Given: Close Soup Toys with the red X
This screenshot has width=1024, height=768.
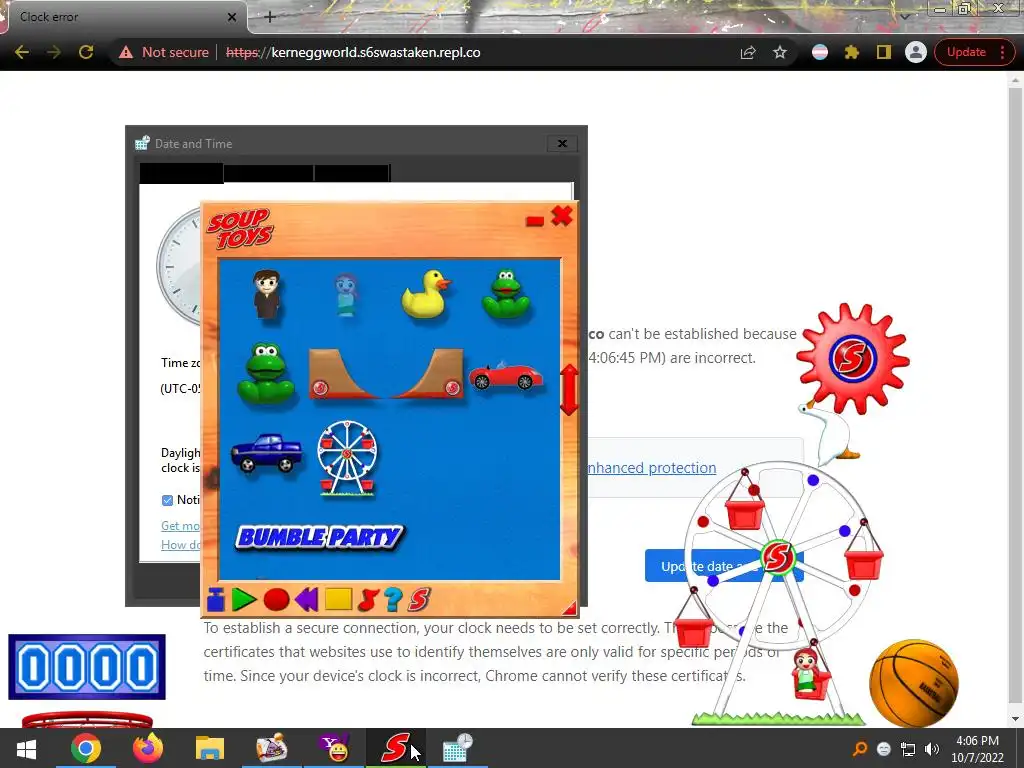Looking at the screenshot, I should pos(562,216).
